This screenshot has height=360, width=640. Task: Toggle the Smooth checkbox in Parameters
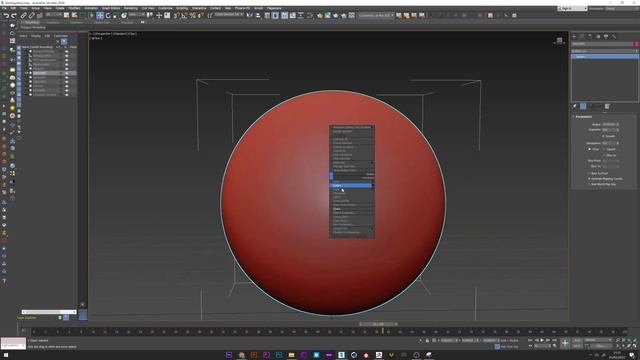coord(604,136)
